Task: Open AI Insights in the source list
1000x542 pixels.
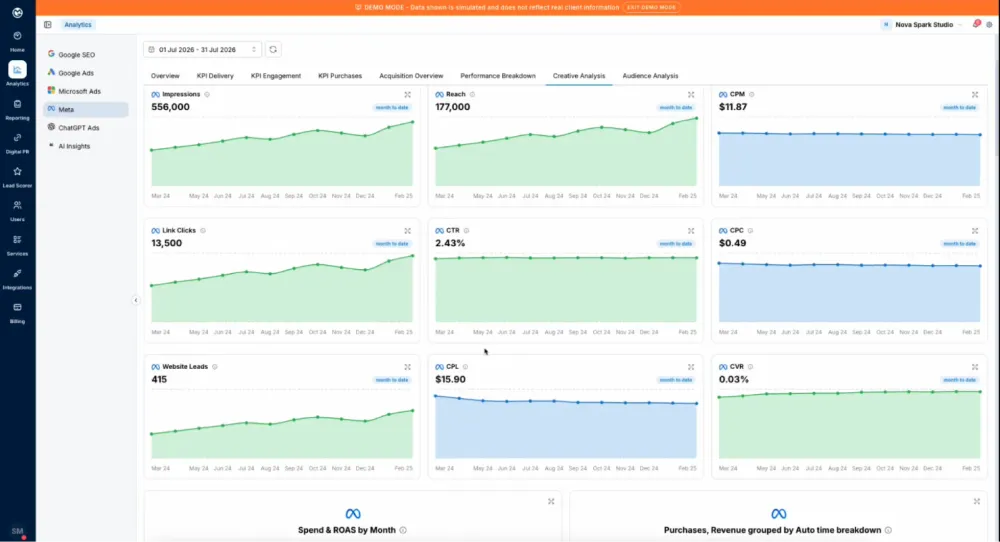Action: click(85, 146)
